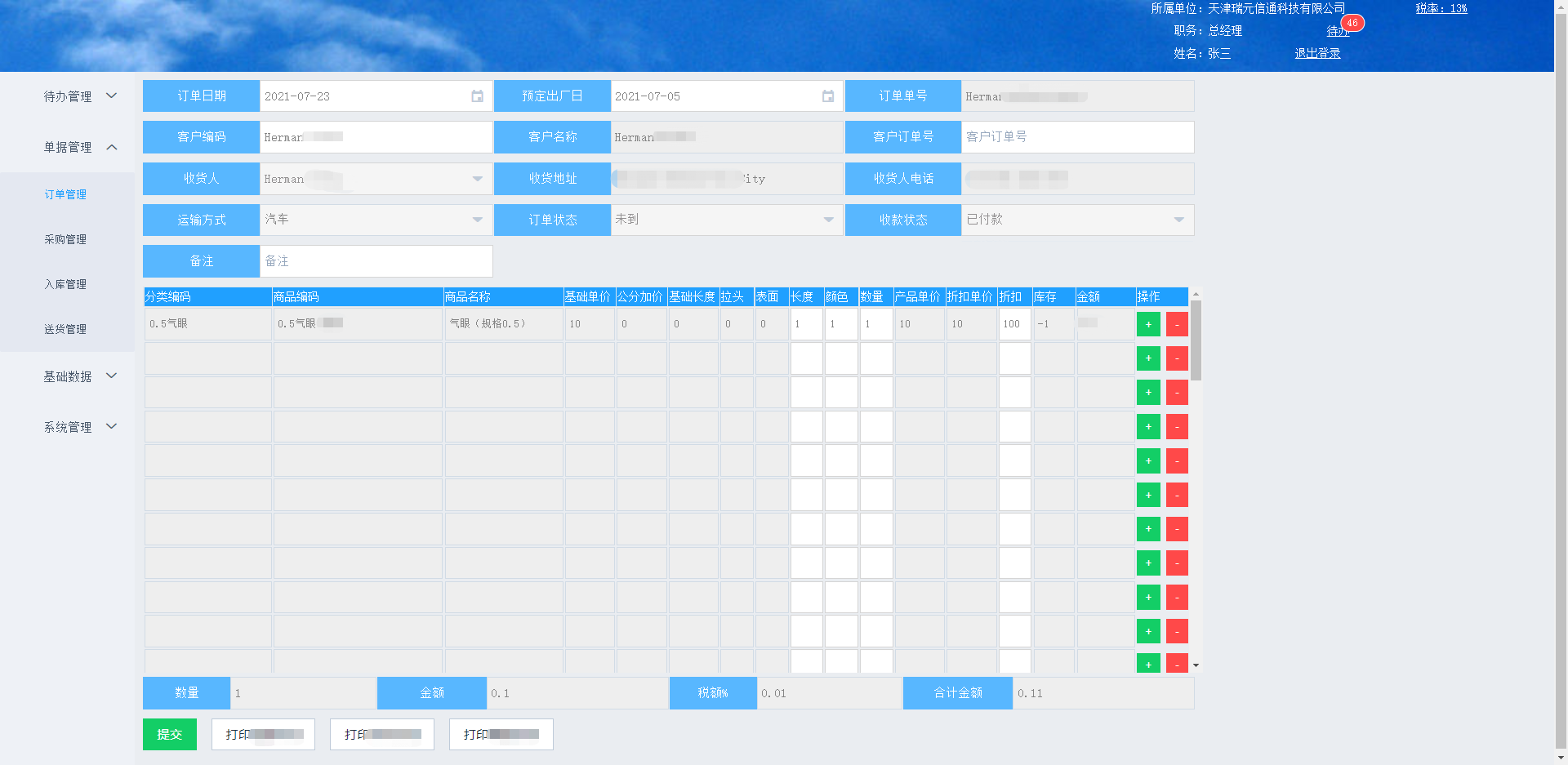Click green plus button in second table row
Viewport: 1568px width, 765px height.
(1148, 358)
